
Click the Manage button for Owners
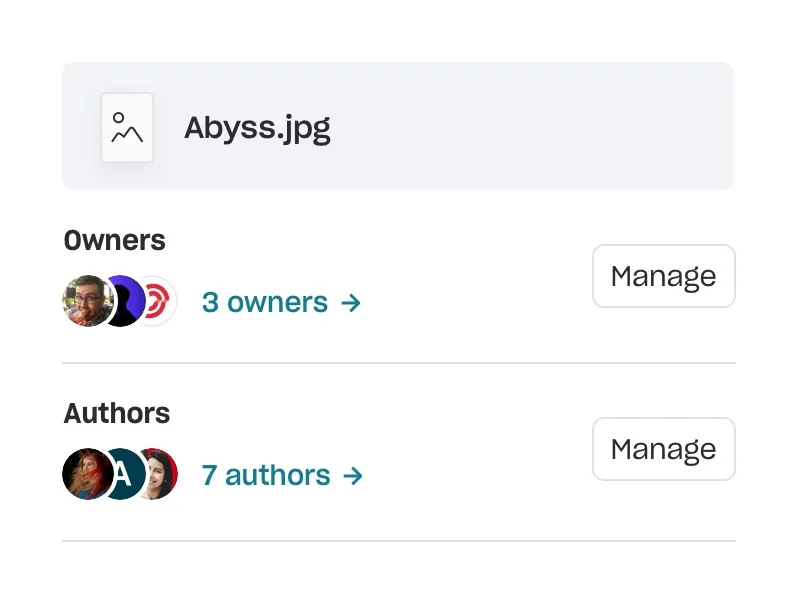pos(664,276)
